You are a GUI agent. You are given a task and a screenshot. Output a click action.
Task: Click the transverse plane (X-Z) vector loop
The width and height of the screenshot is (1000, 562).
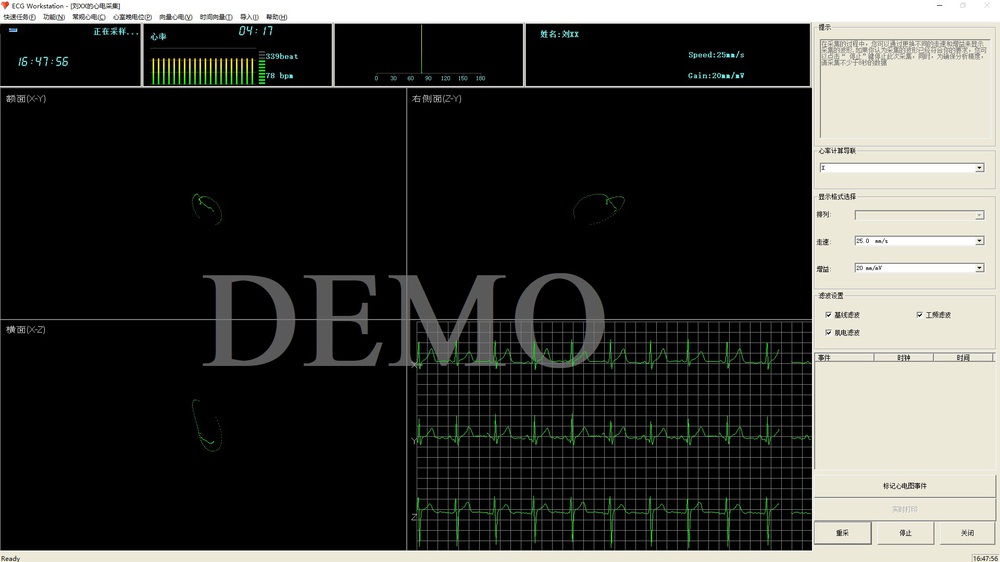(205, 422)
